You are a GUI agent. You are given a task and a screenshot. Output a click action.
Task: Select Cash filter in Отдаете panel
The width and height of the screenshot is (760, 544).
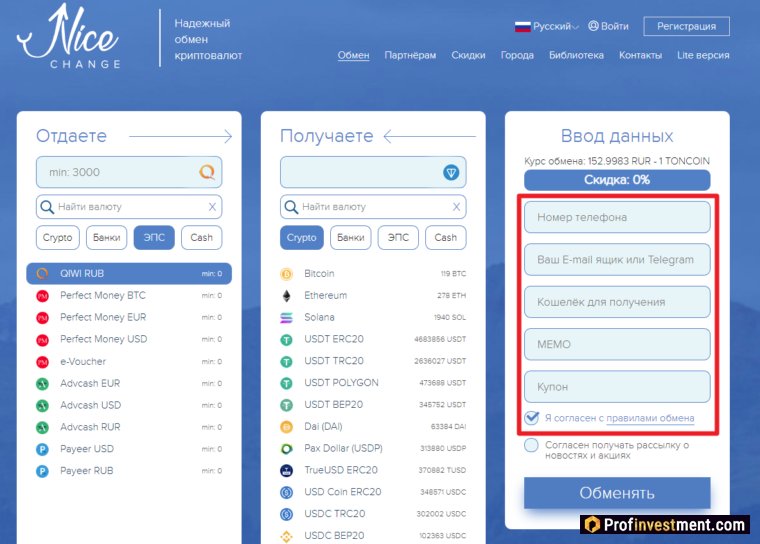tap(202, 238)
